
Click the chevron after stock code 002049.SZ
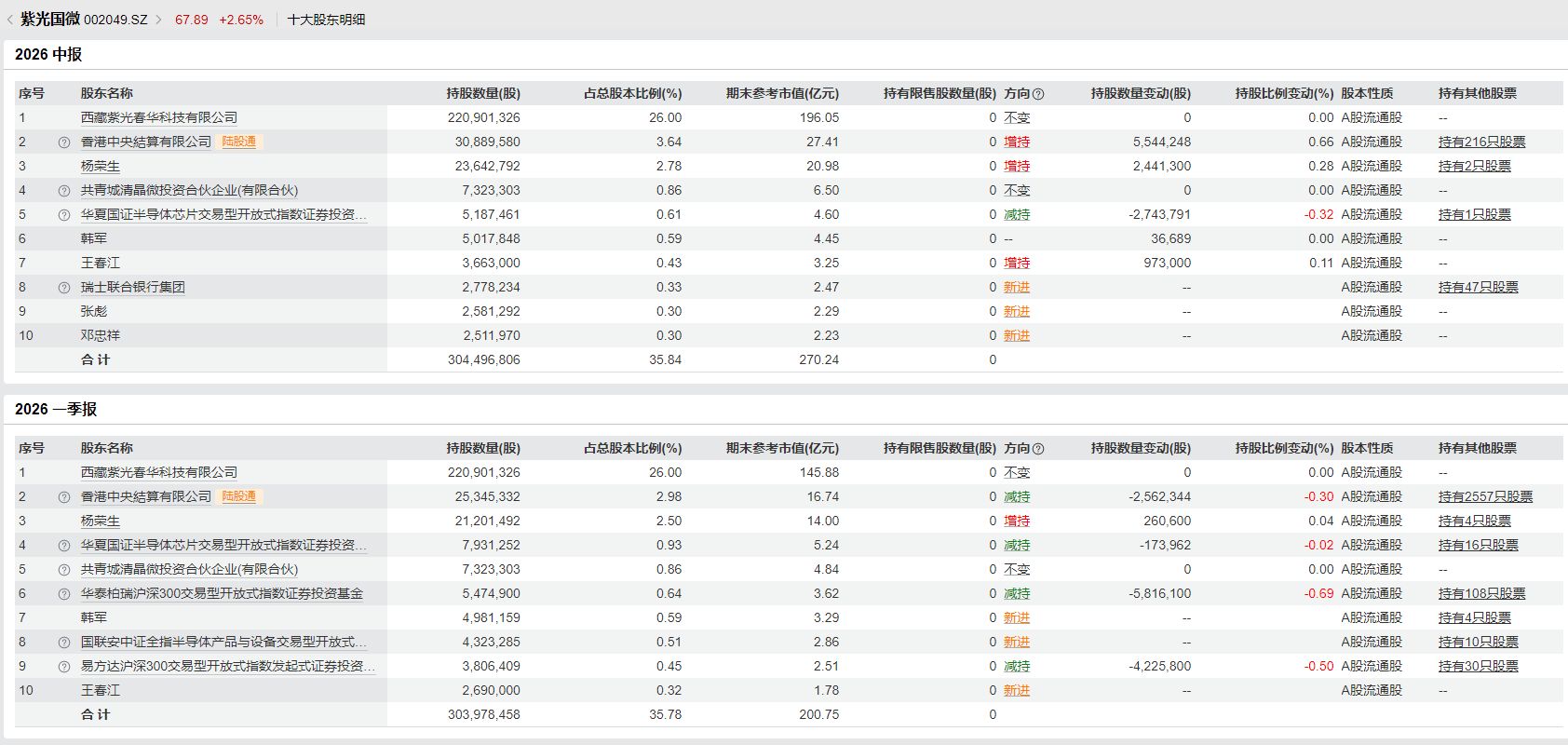point(158,20)
